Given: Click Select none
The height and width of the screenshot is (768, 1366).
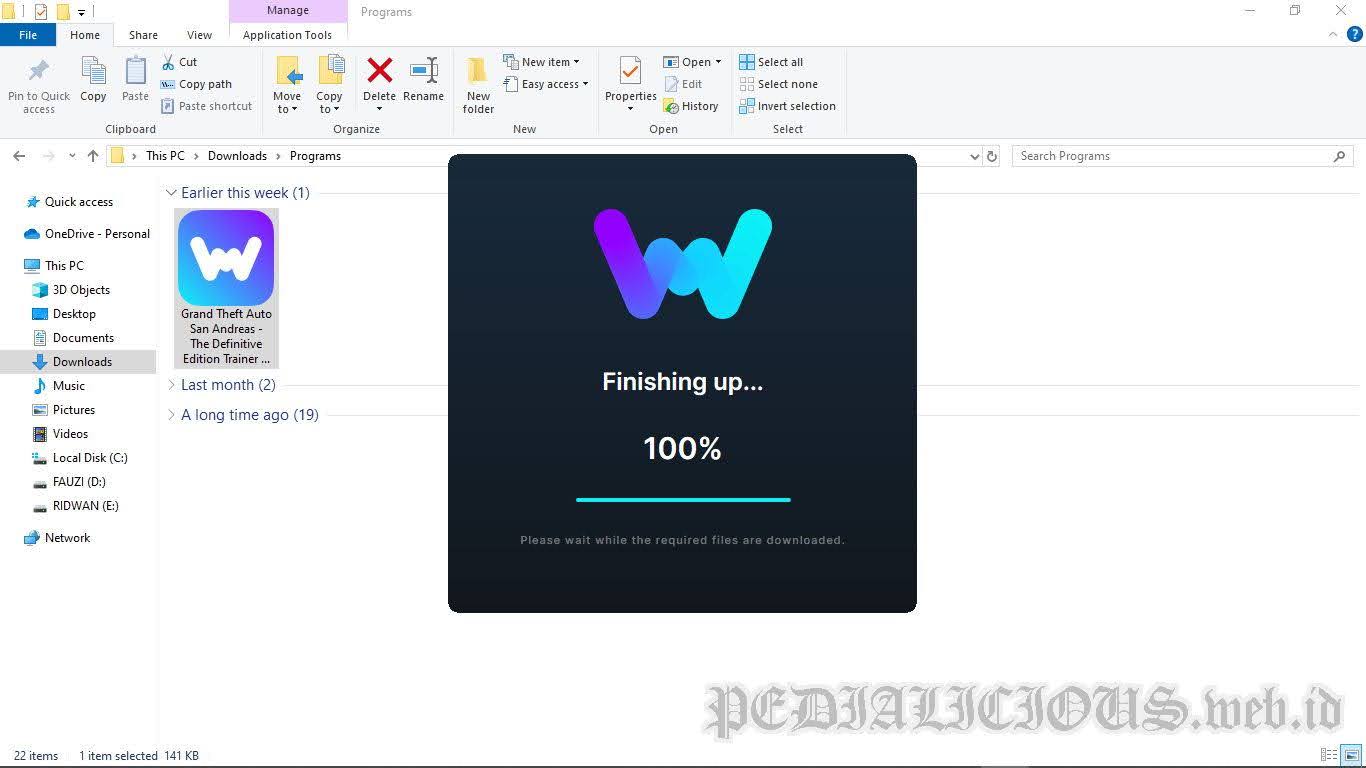Looking at the screenshot, I should [x=778, y=84].
